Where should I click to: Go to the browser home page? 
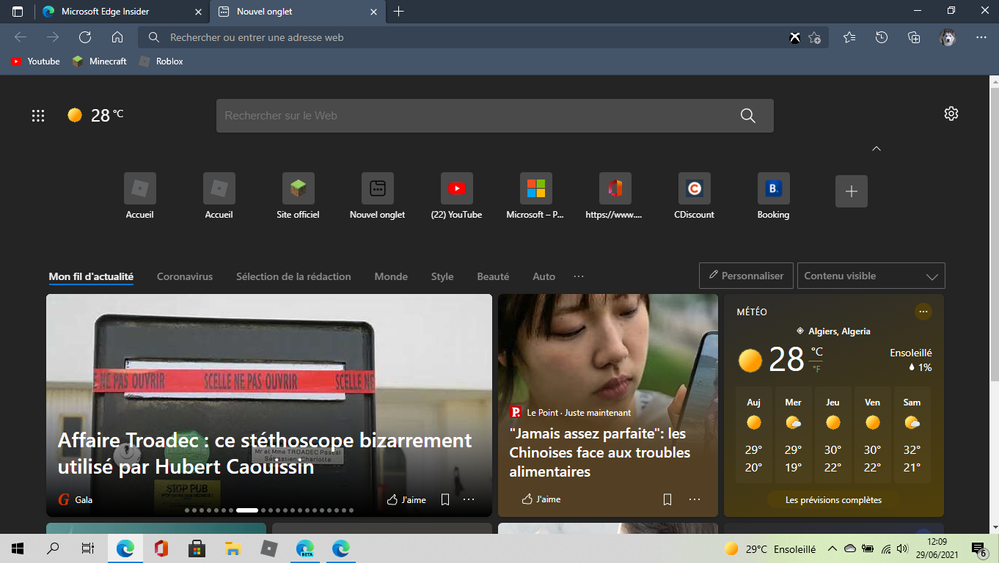[x=117, y=37]
